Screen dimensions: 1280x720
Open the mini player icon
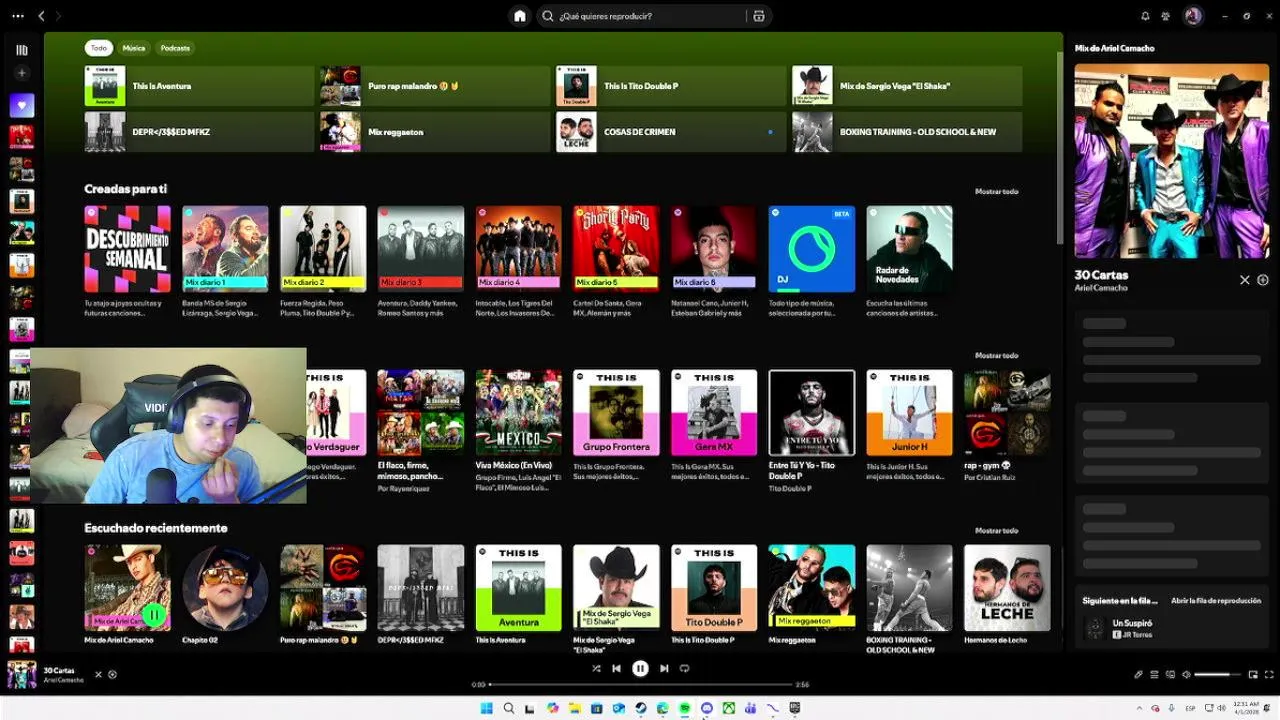1253,674
